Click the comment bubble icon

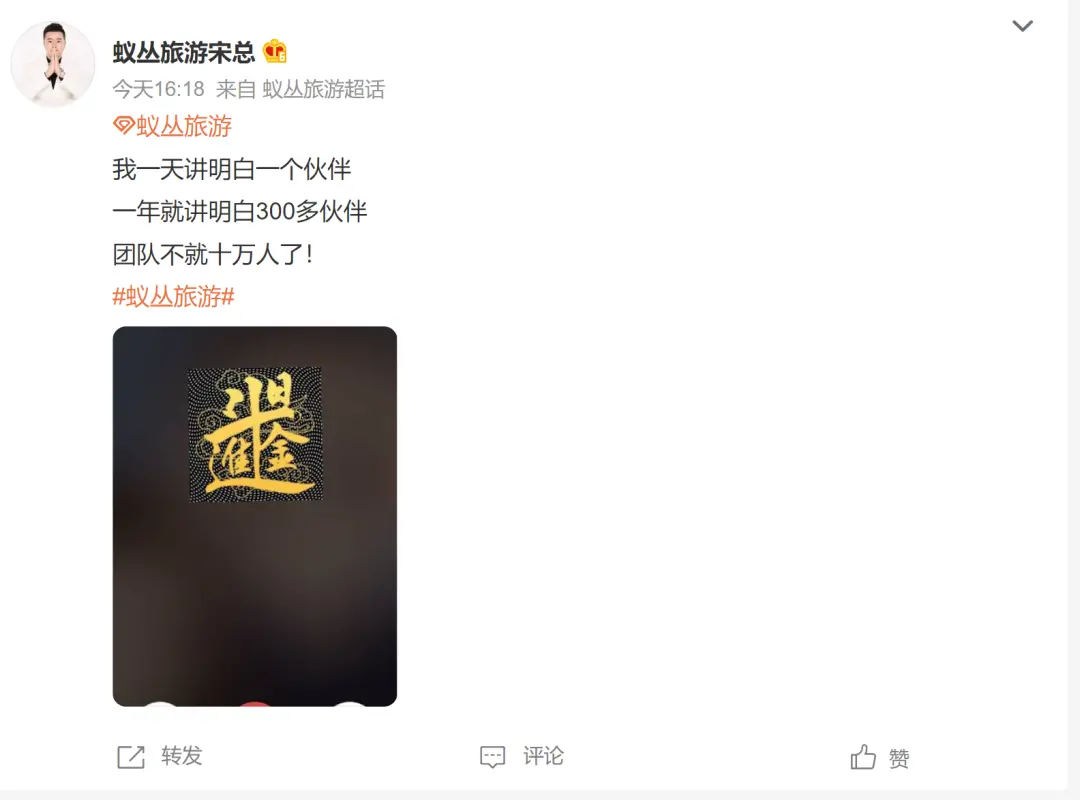[492, 757]
